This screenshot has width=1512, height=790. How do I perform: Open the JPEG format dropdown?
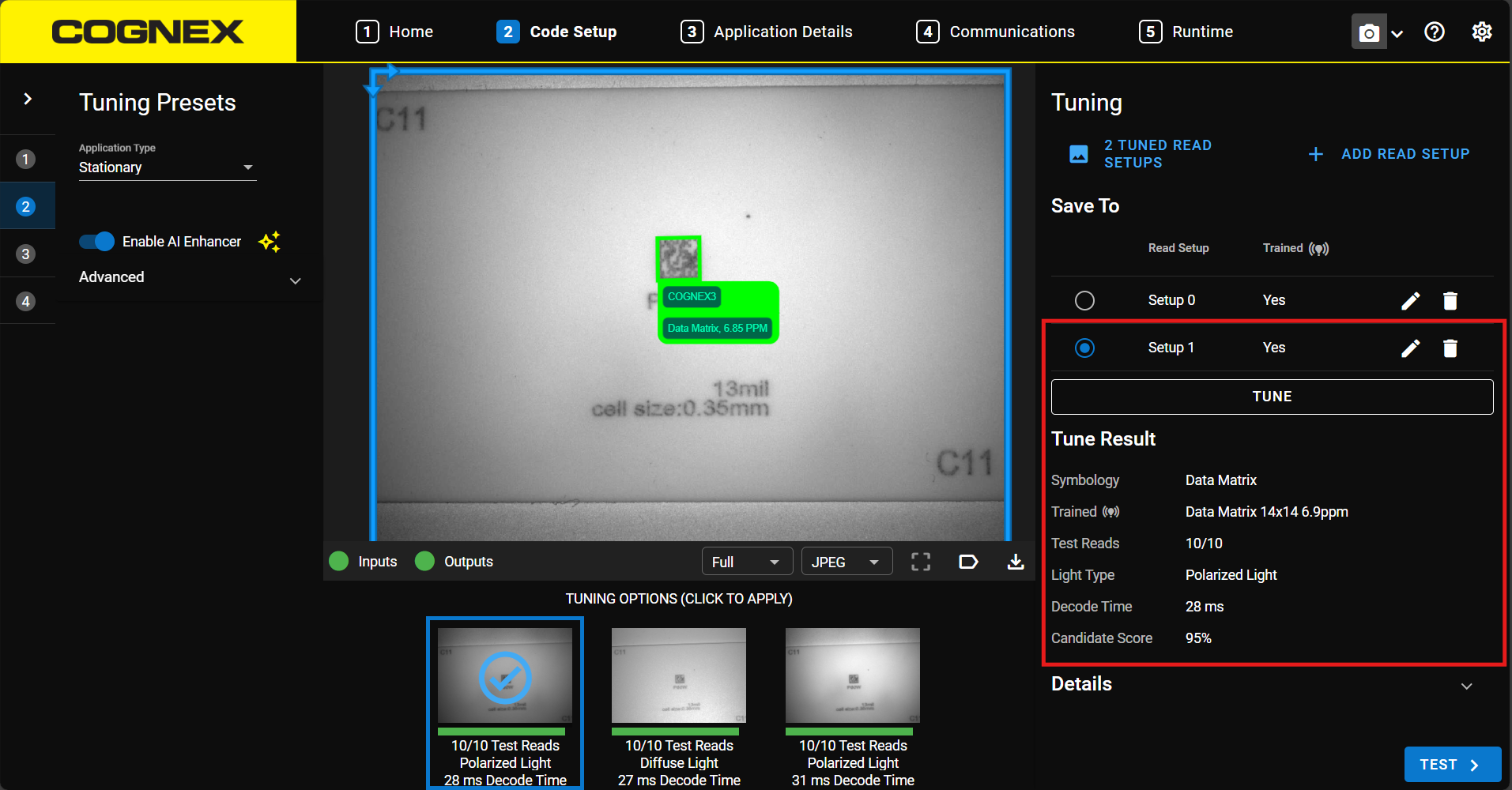(x=846, y=562)
